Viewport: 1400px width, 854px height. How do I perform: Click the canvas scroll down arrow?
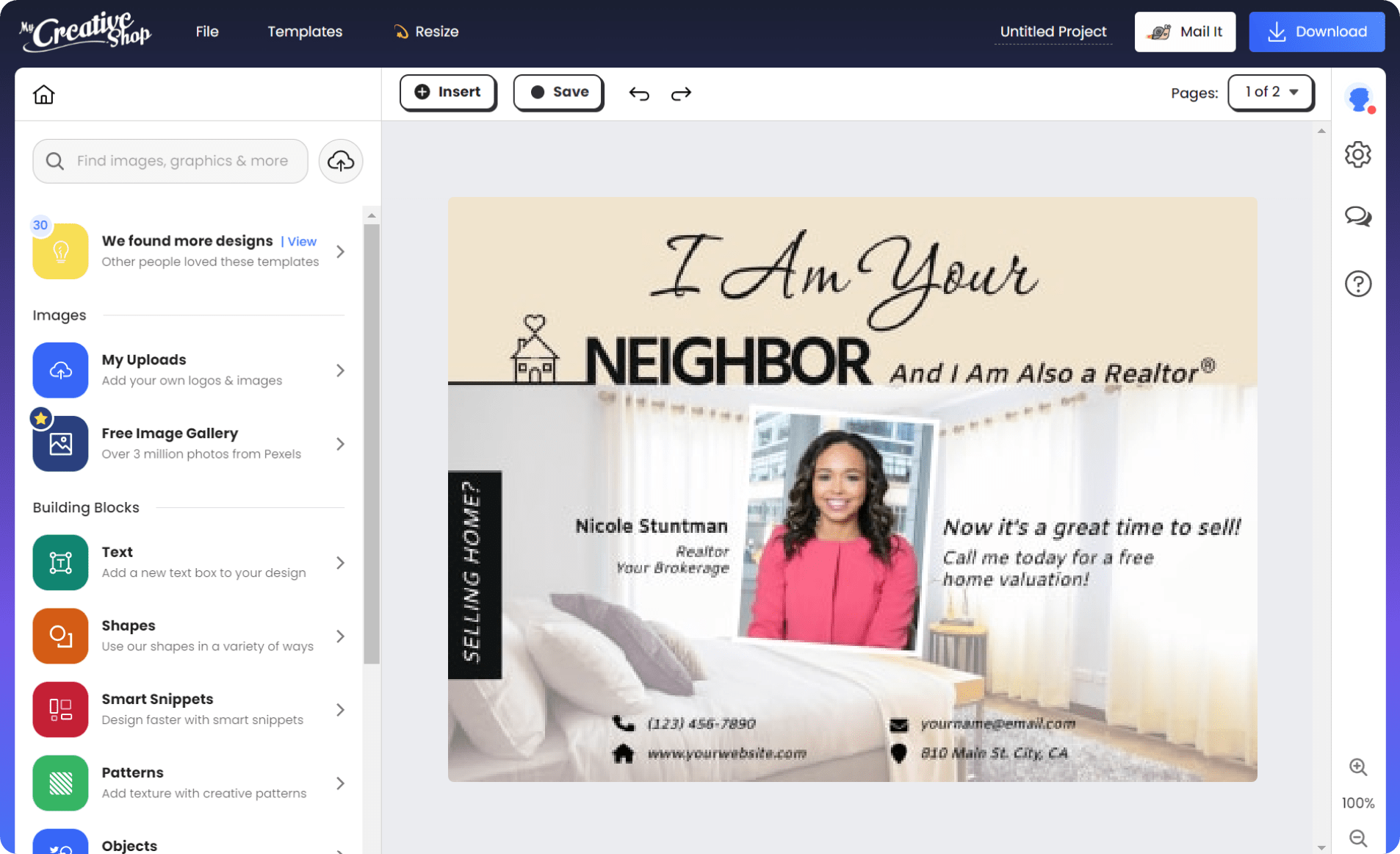(x=1321, y=847)
